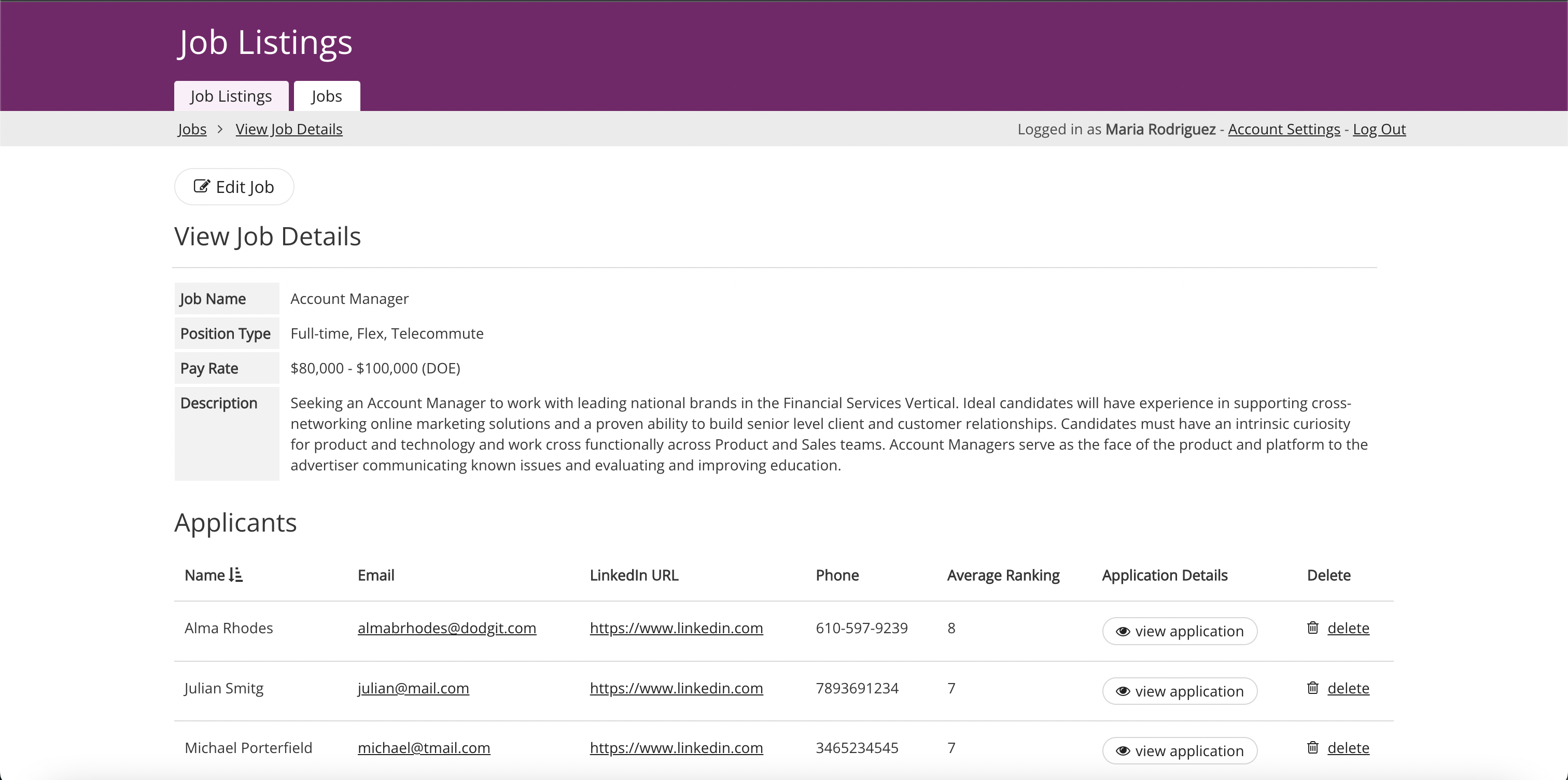The image size is (1568, 780).
Task: Switch to the Jobs tab
Action: 326,96
